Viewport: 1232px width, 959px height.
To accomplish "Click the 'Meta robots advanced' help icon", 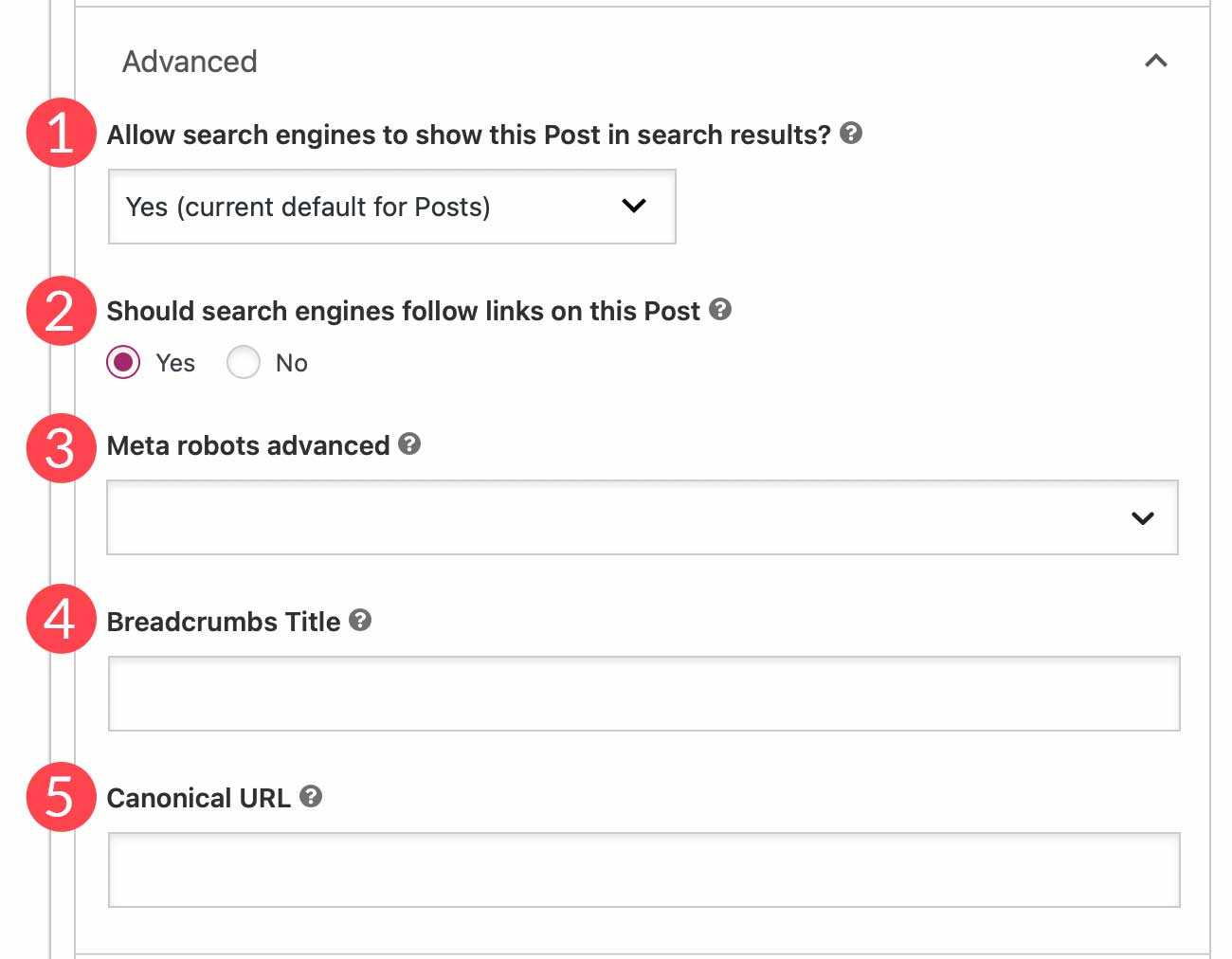I will pos(409,443).
